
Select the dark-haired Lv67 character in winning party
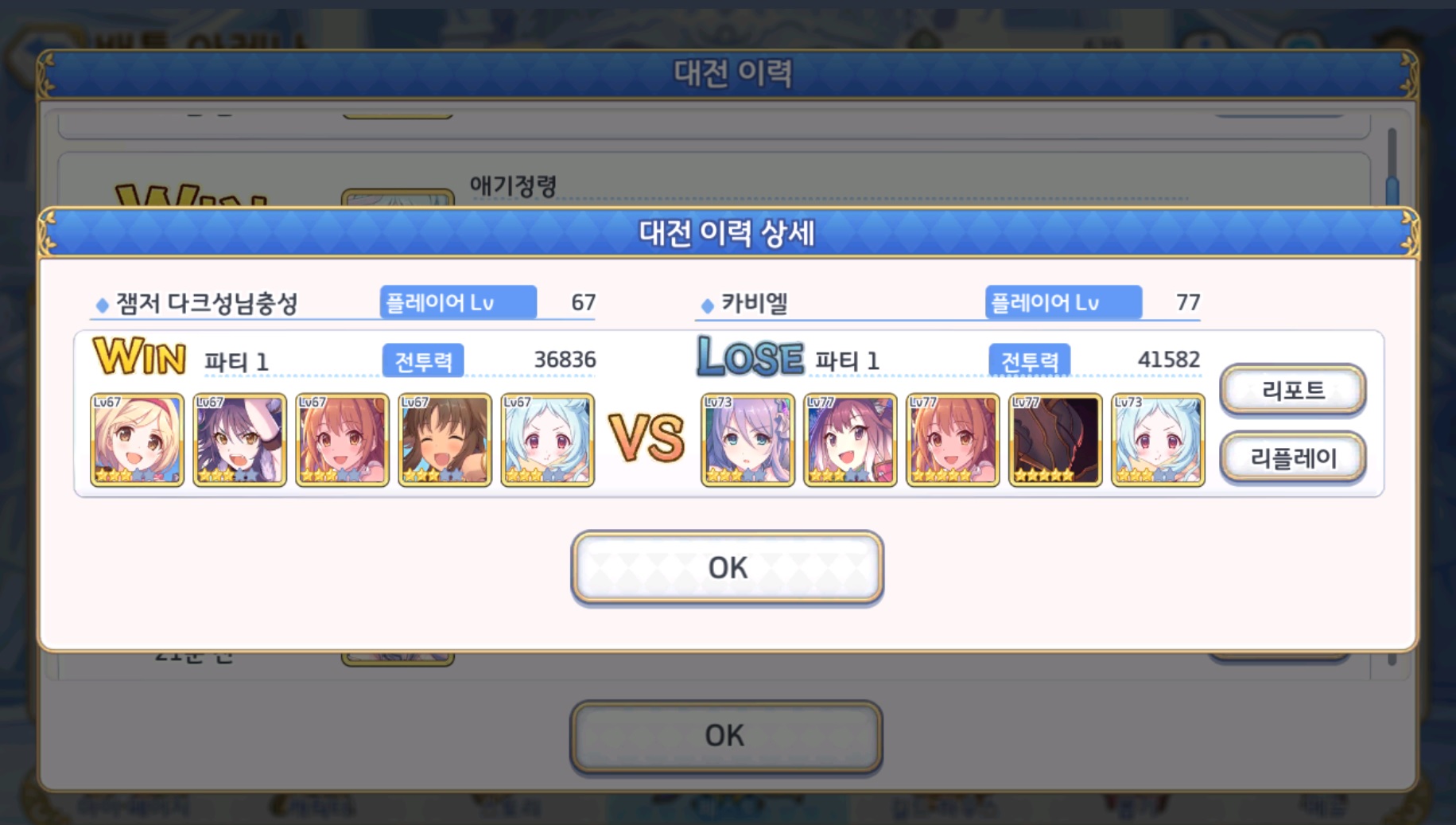coord(239,439)
